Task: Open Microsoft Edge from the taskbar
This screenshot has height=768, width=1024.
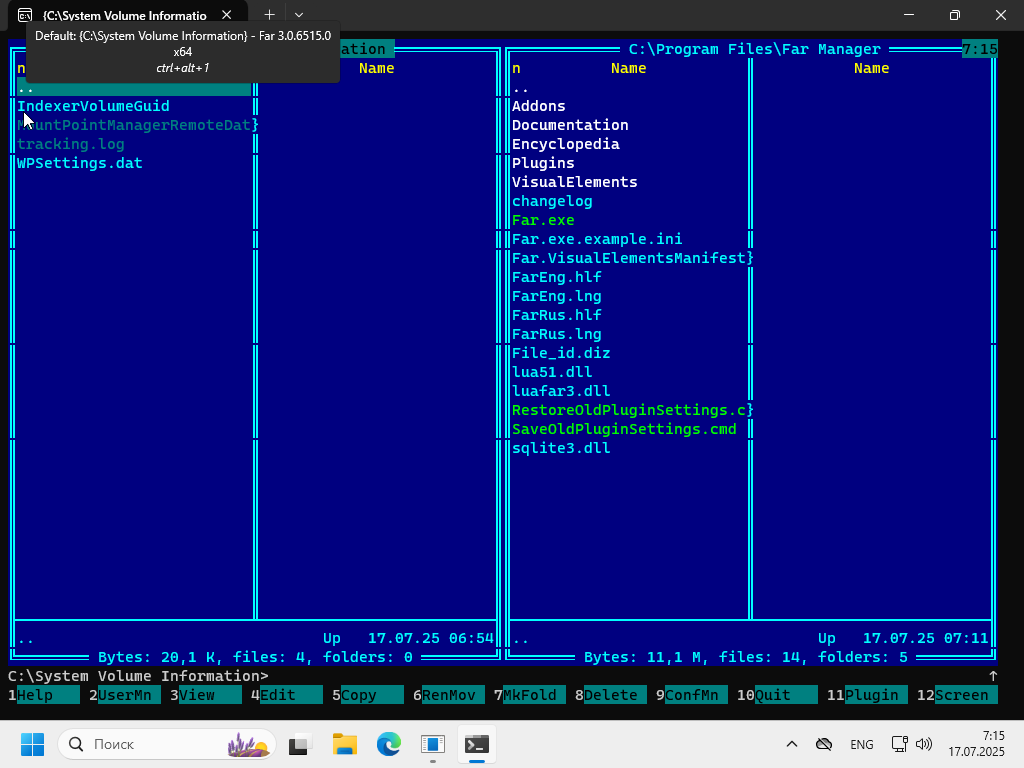Action: click(389, 744)
